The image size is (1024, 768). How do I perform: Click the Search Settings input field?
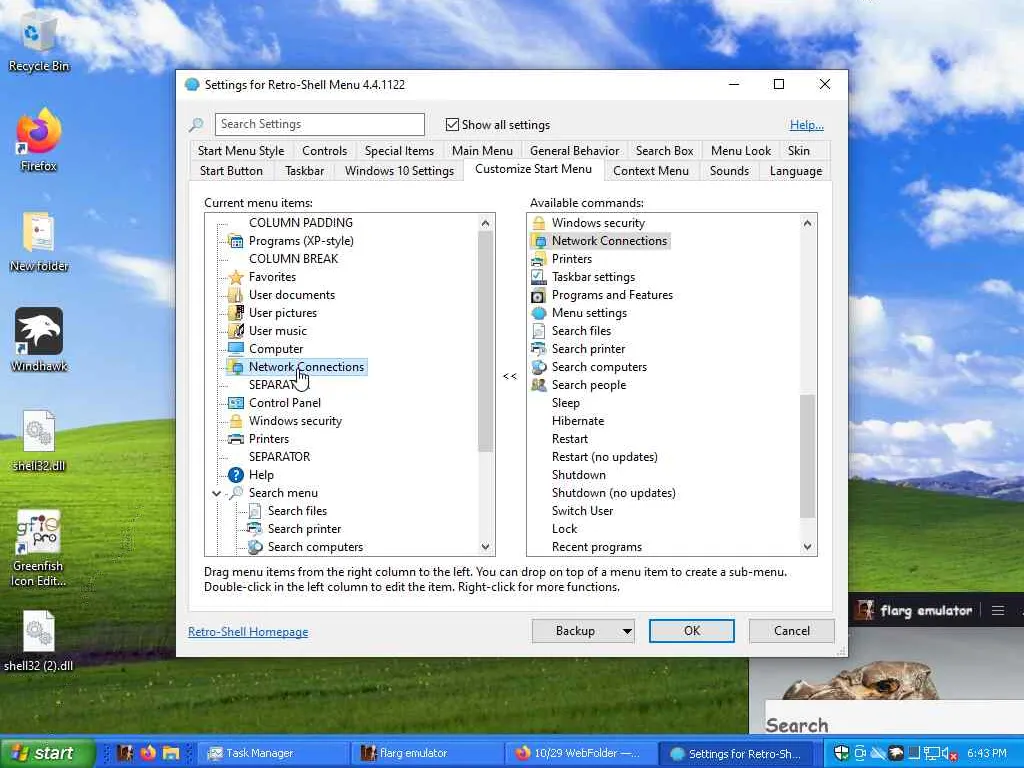(319, 124)
